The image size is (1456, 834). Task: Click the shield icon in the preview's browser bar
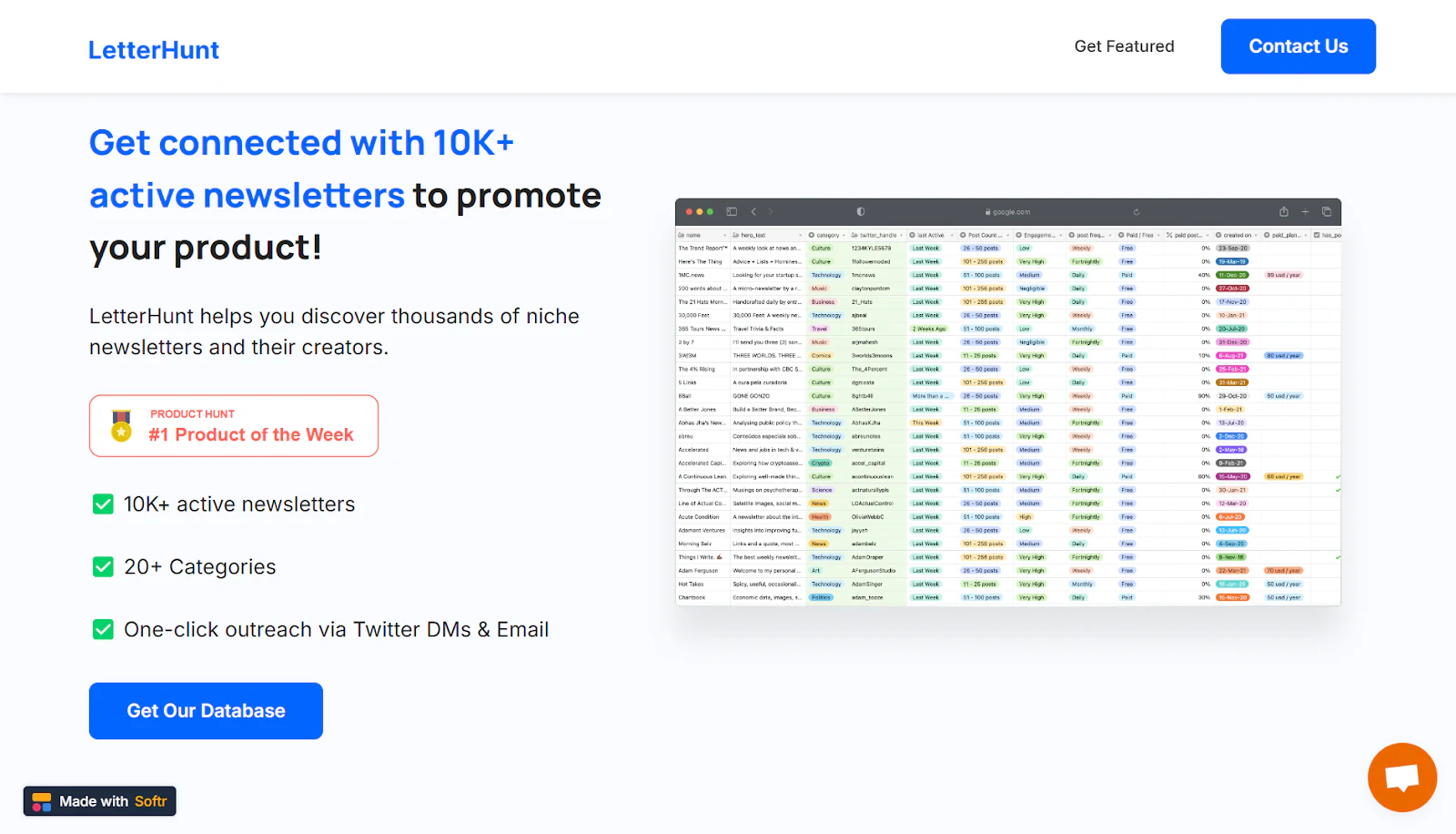click(x=861, y=211)
